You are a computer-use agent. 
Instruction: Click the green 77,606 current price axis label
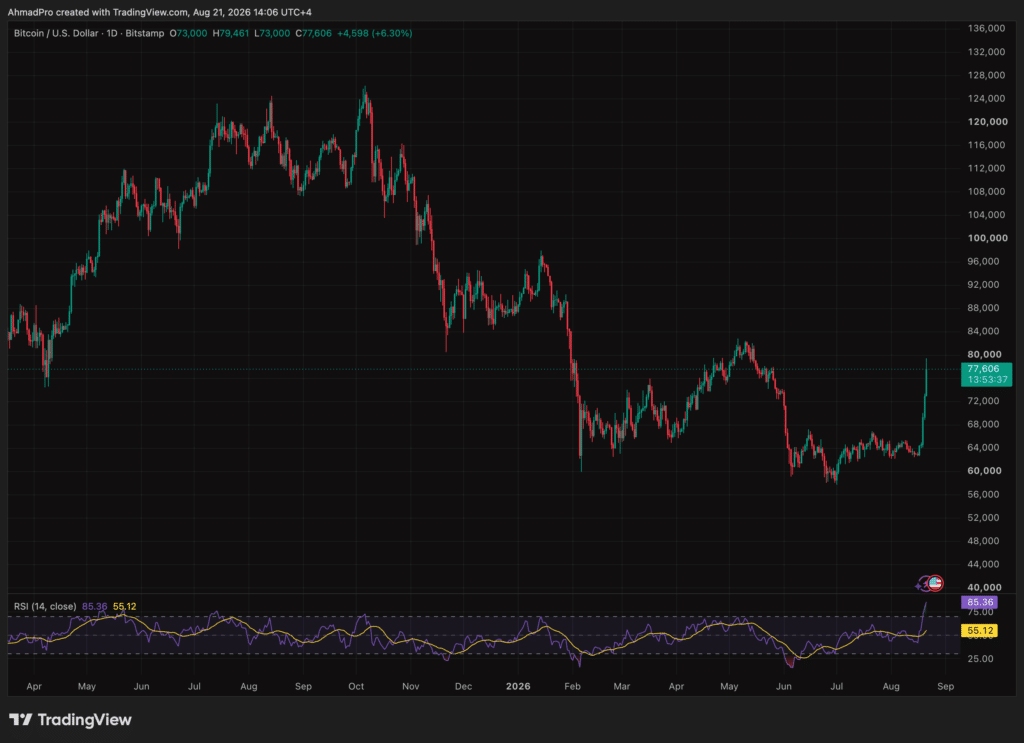tap(986, 369)
